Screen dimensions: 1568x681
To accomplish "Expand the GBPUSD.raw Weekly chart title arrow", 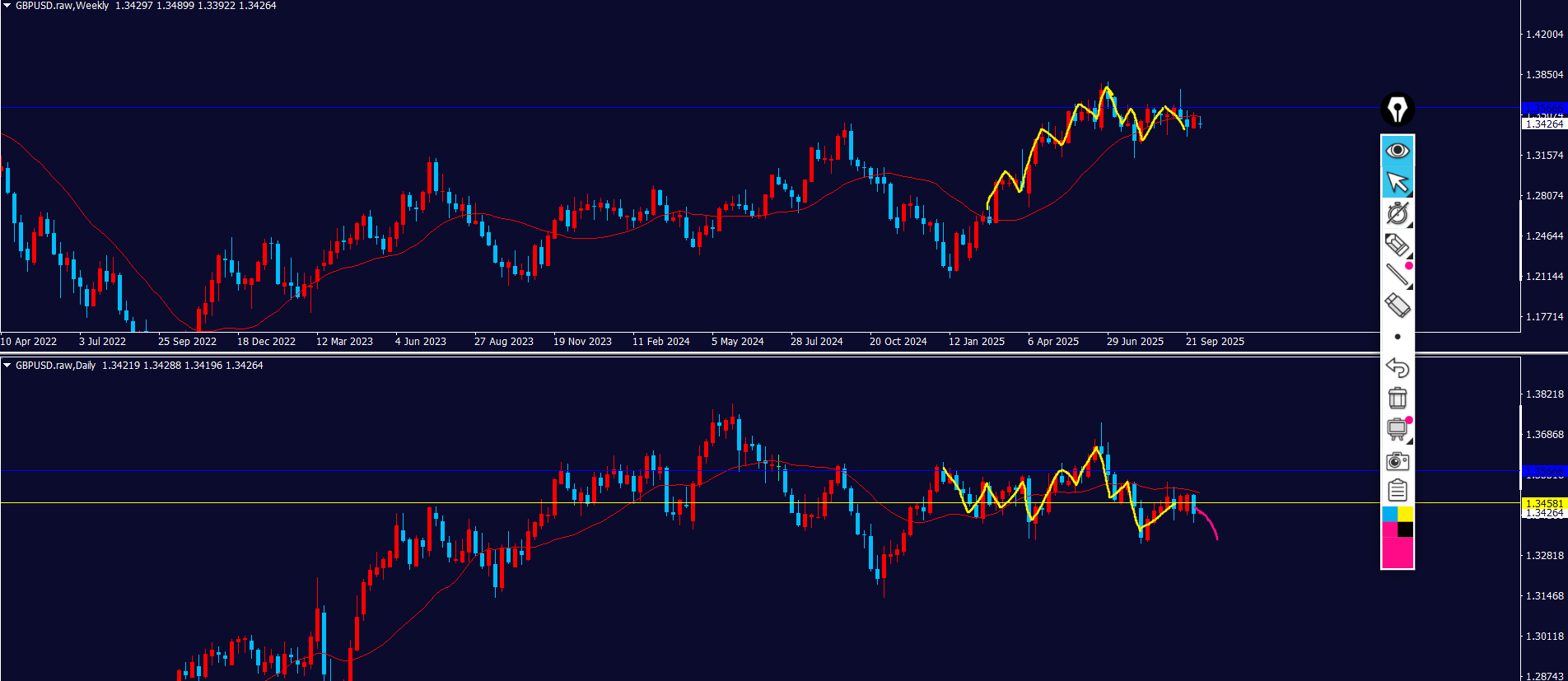I will (7, 6).
